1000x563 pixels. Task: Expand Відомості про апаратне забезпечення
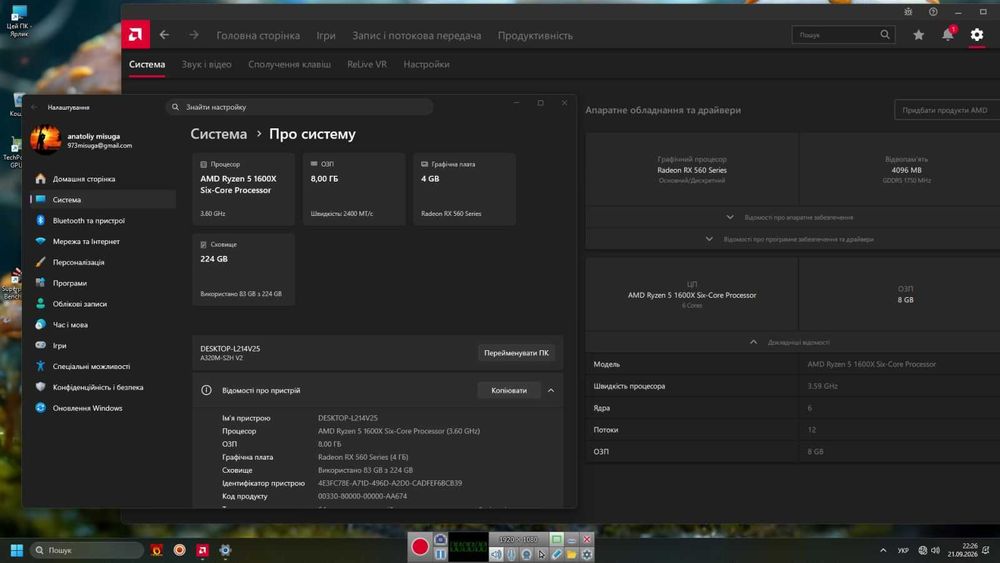point(792,217)
